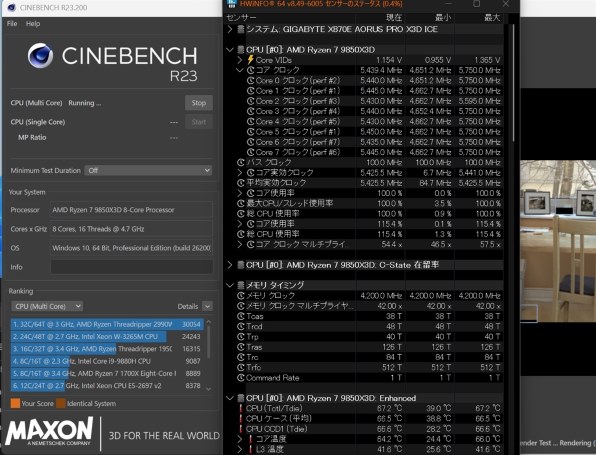The width and height of the screenshot is (596, 455).
Task: Click the Core 6 クロック clock icon
Action: [x=250, y=142]
